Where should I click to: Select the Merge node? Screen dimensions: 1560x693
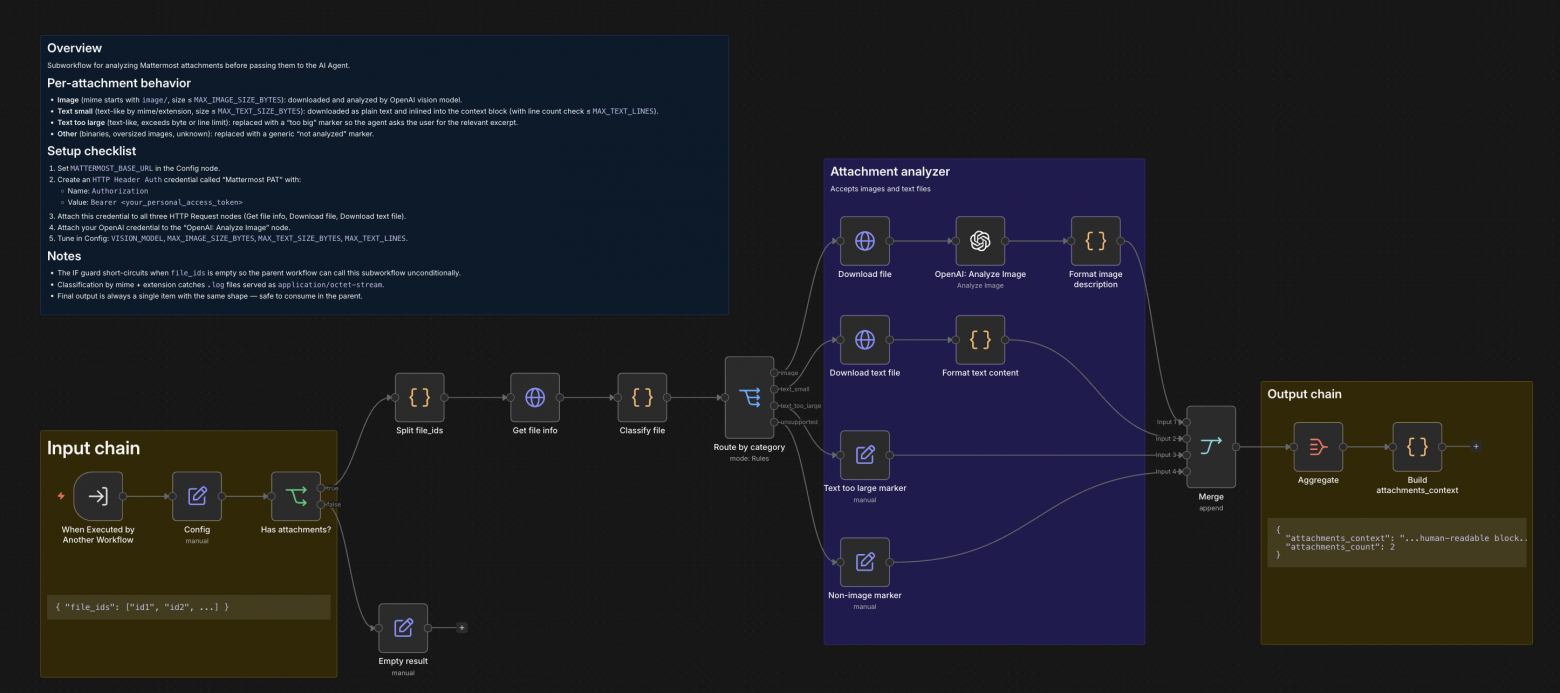pos(1211,447)
